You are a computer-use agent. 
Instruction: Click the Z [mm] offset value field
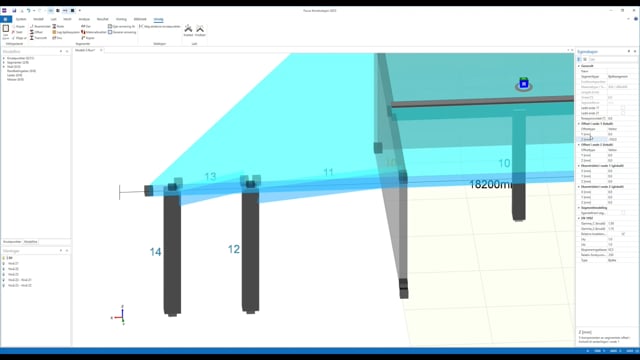click(622, 139)
